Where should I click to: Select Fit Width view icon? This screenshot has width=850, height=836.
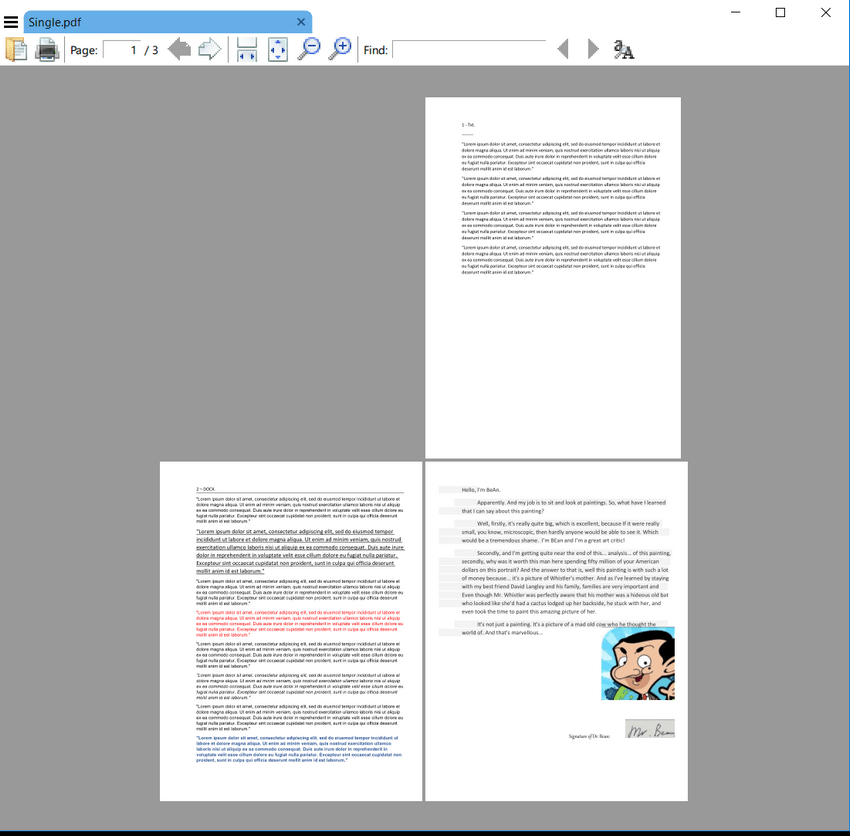pyautogui.click(x=247, y=49)
